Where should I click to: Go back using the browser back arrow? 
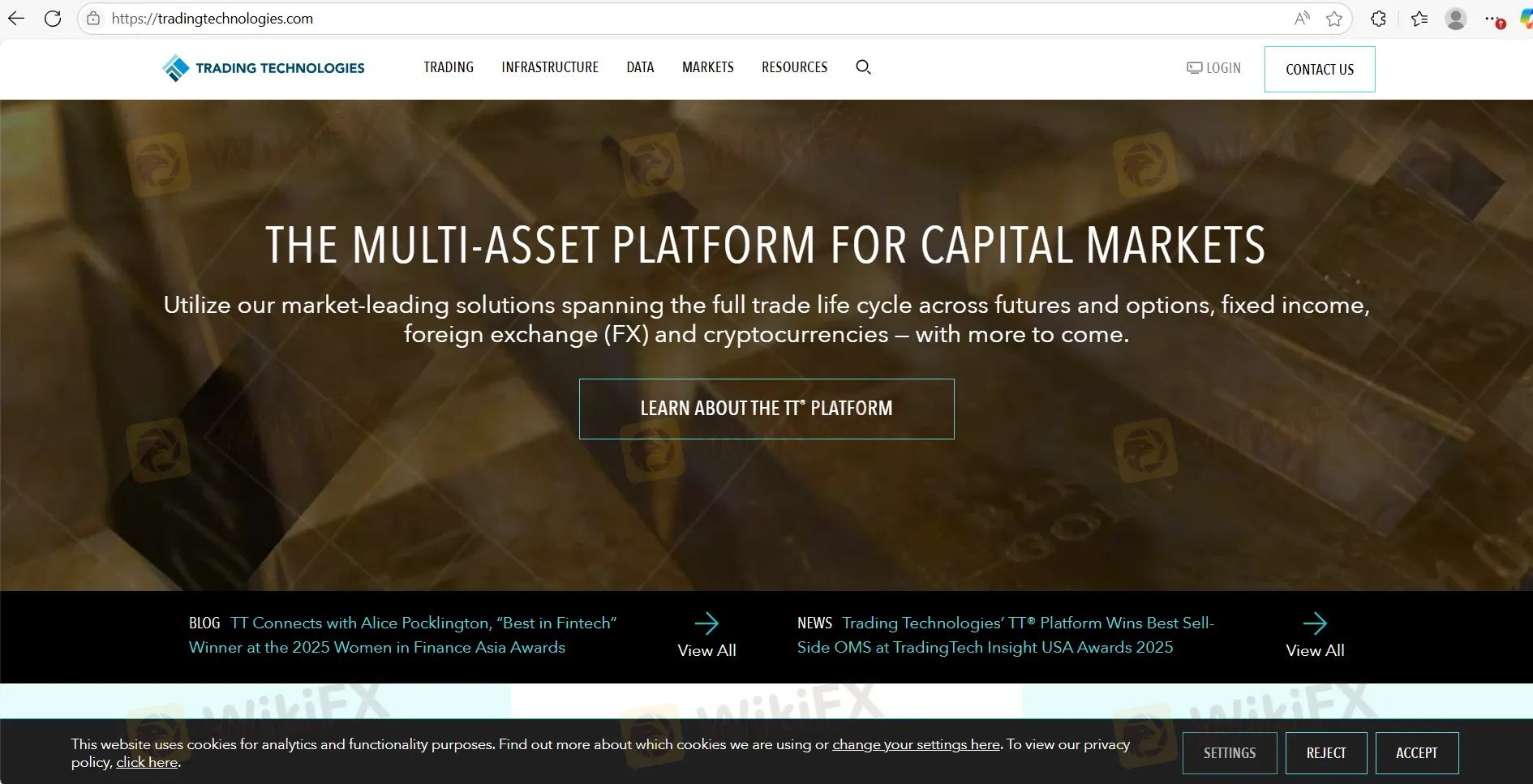[x=16, y=18]
